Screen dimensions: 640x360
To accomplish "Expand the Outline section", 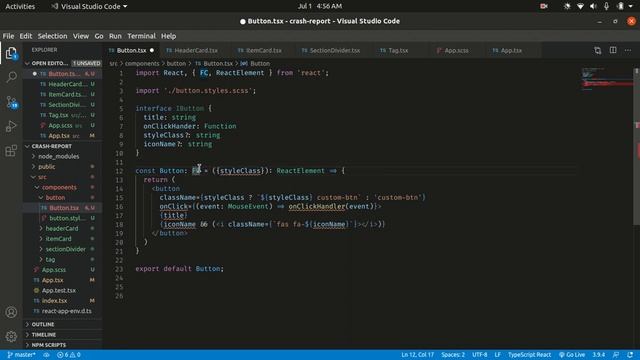I will point(62,324).
